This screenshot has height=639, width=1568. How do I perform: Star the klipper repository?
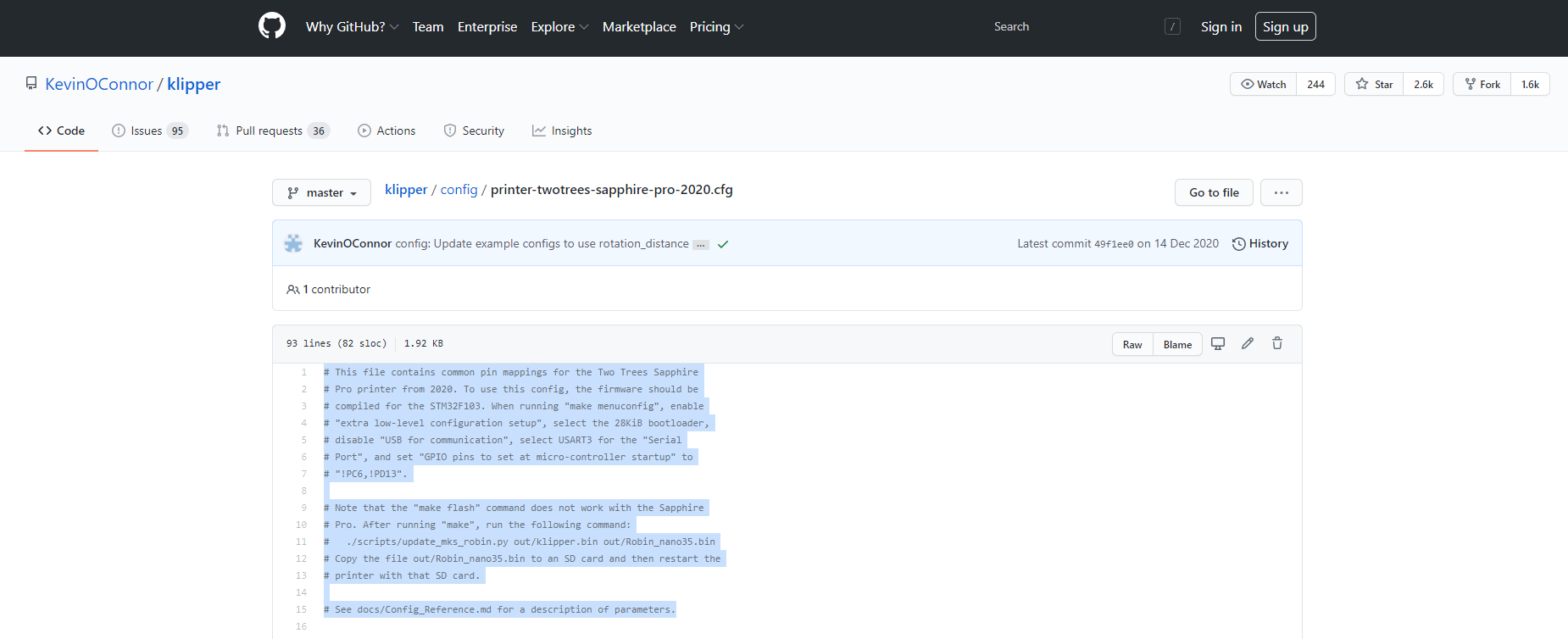tap(1374, 84)
